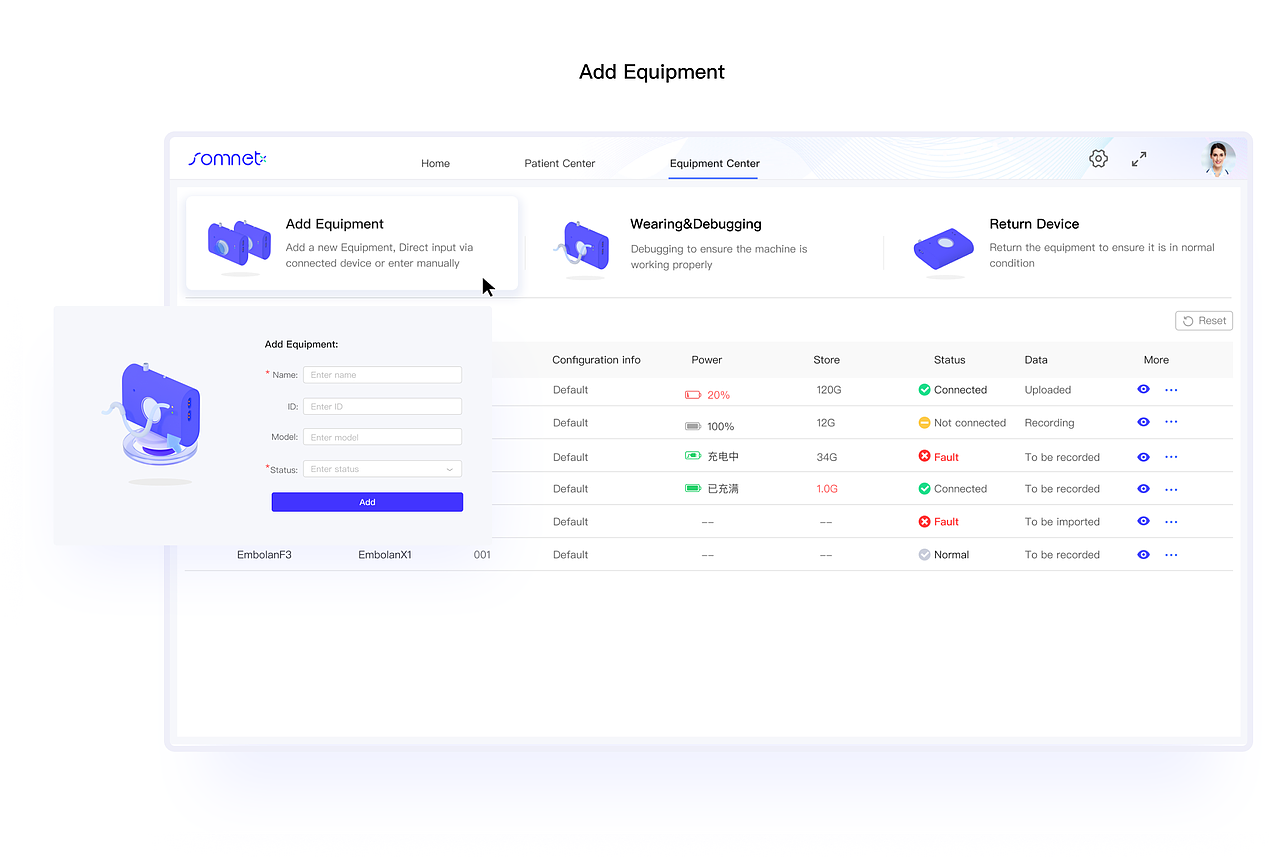Click the Return Device icon
Screen dimensions: 1280x858
[x=943, y=250]
